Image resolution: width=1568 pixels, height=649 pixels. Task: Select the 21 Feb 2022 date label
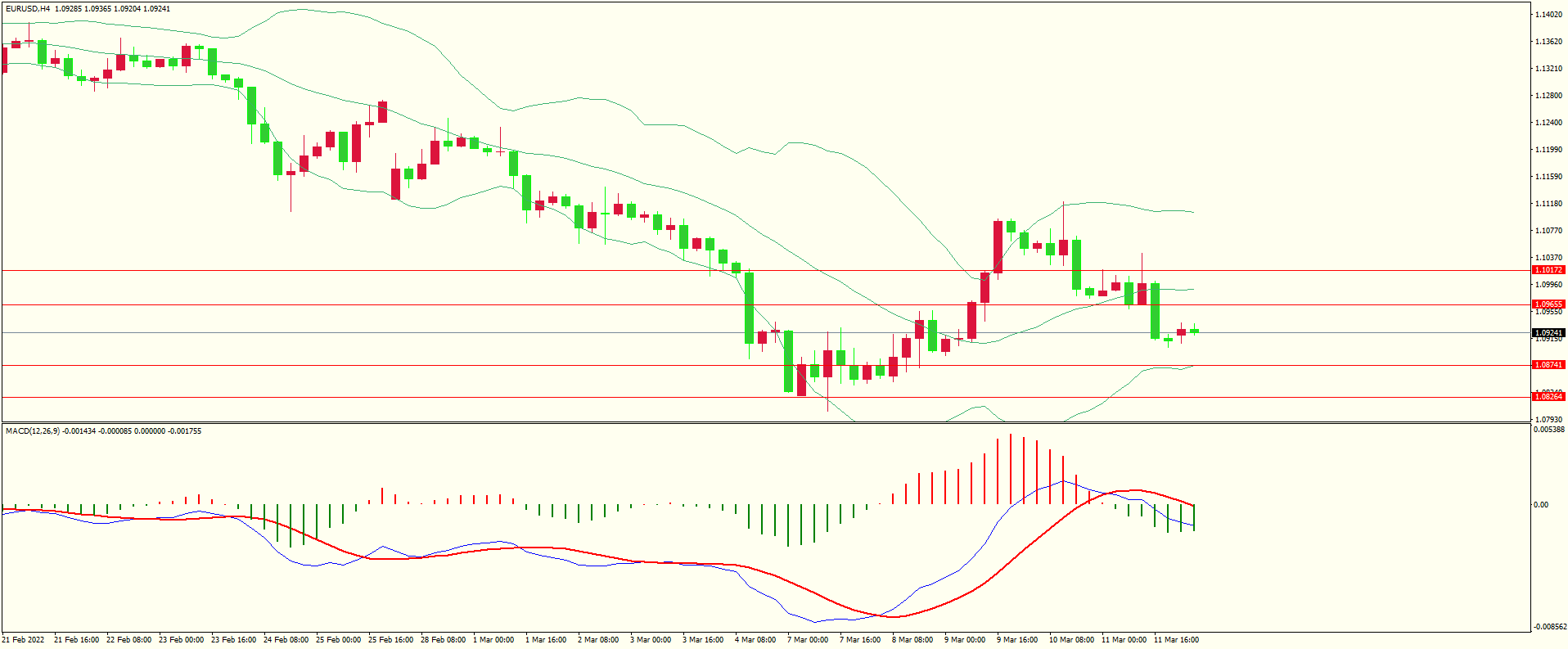point(25,640)
